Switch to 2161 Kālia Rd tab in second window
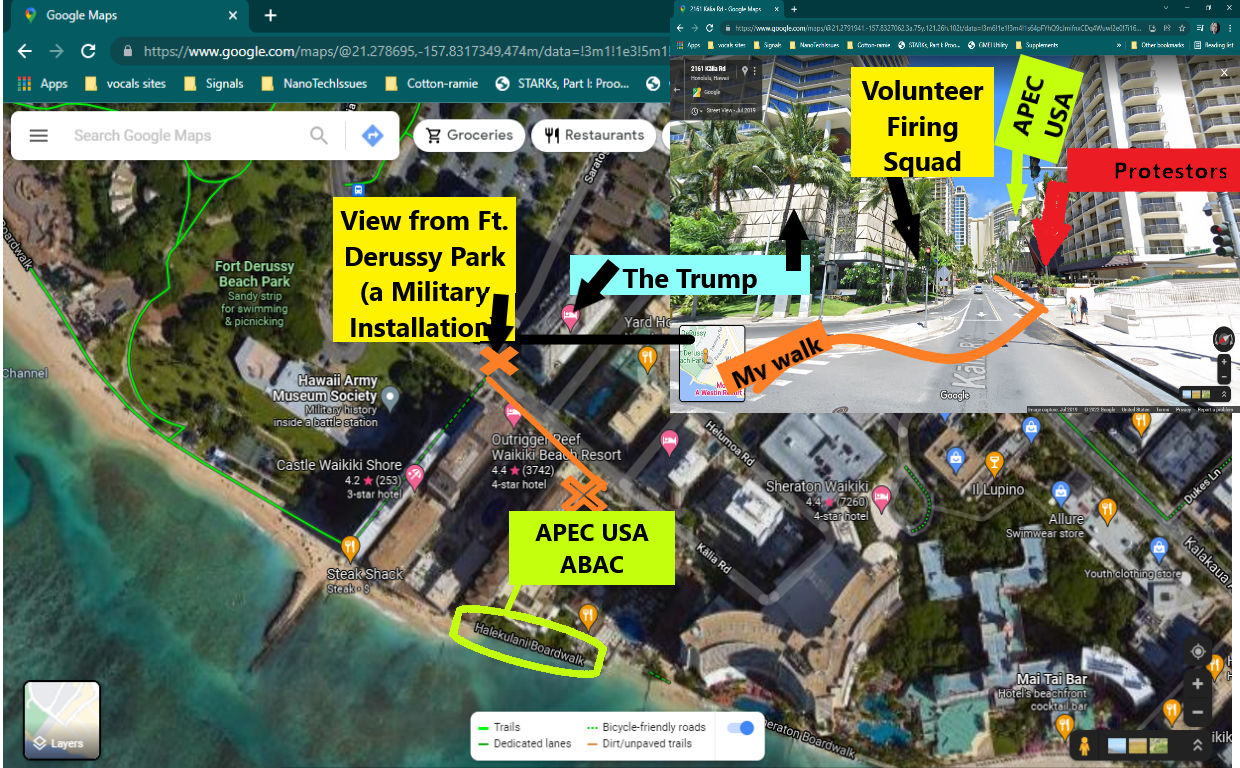The height and width of the screenshot is (768, 1240). pyautogui.click(x=729, y=9)
